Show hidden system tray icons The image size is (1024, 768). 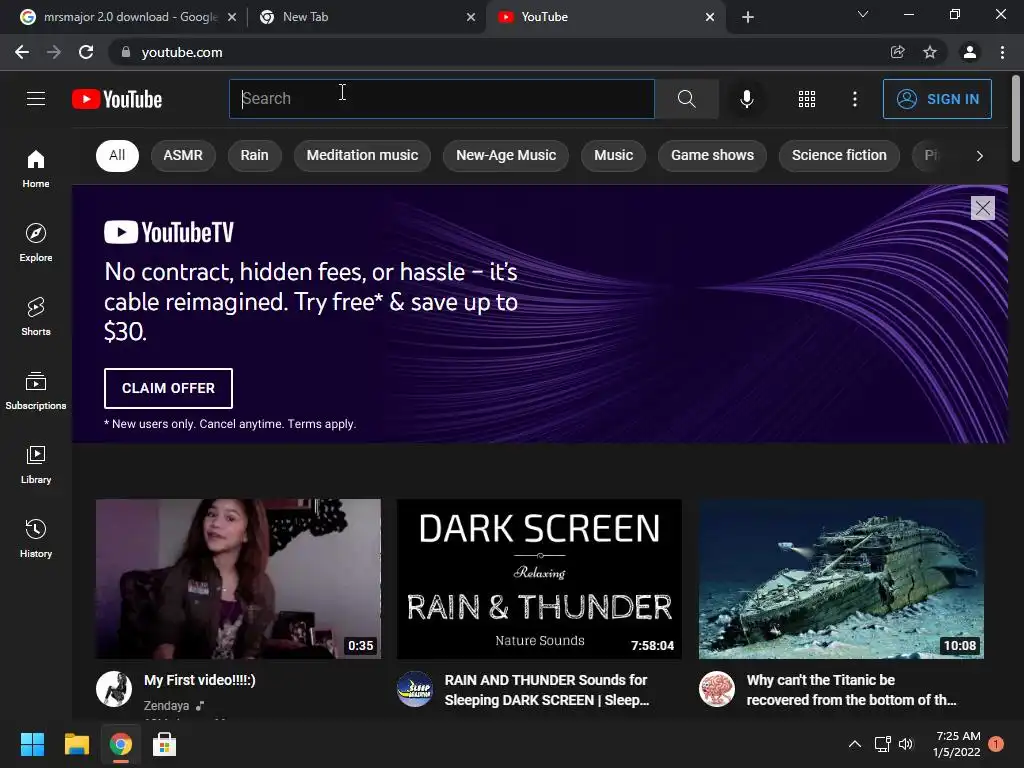tap(854, 744)
